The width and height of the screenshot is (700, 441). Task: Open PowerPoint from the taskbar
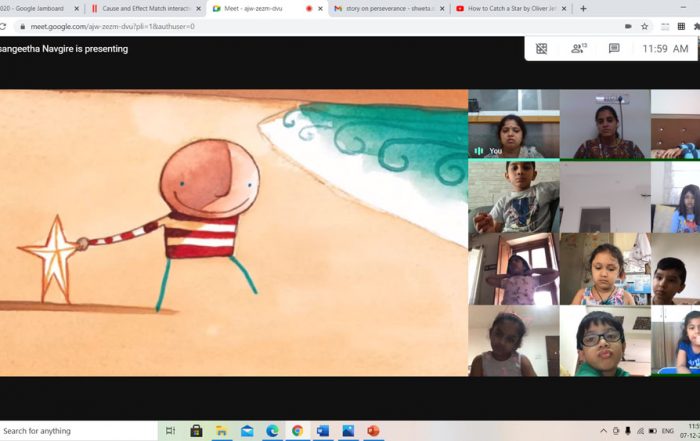coord(373,431)
